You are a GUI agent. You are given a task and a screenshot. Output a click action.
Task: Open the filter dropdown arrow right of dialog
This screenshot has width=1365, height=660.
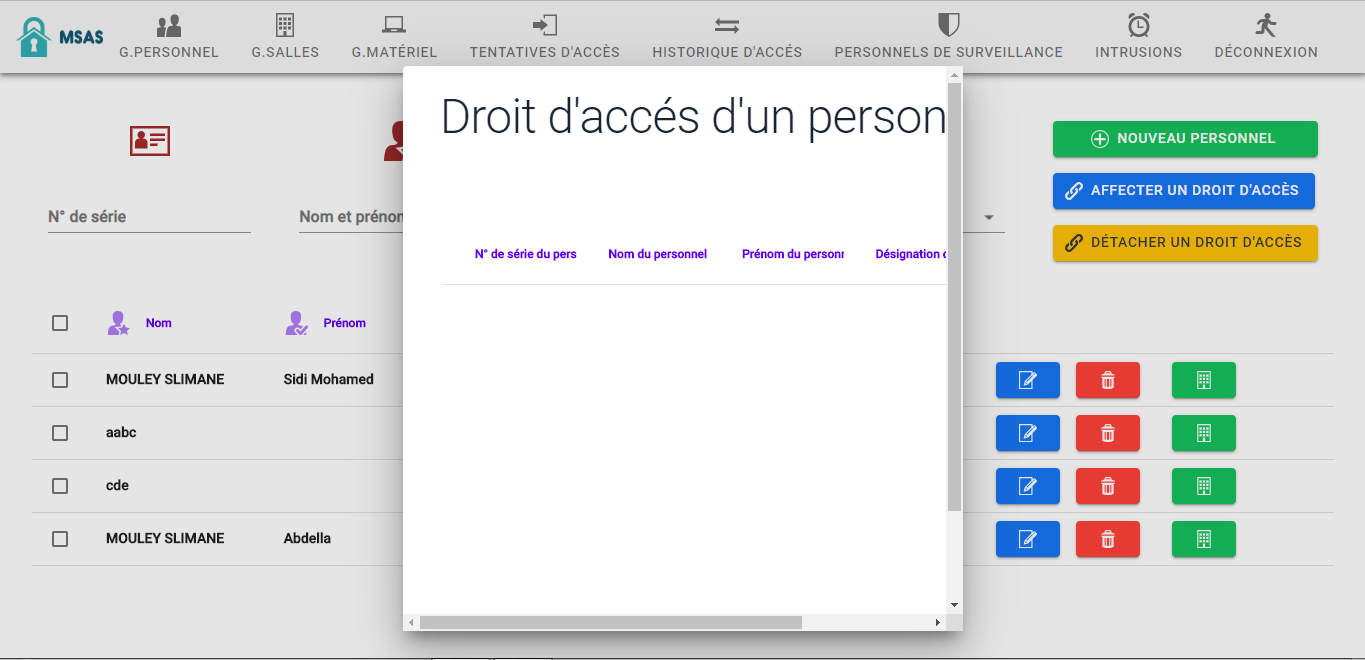point(989,217)
